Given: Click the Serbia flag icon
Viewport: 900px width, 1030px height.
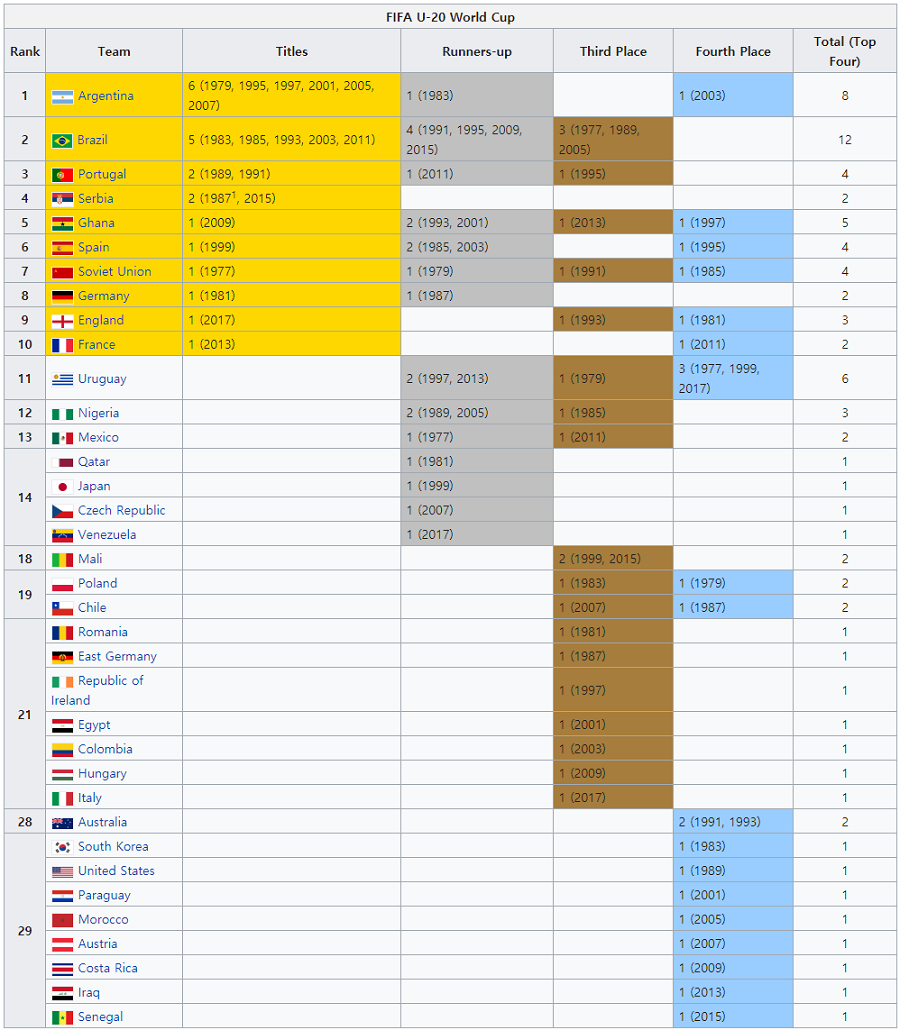Looking at the screenshot, I should point(62,199).
